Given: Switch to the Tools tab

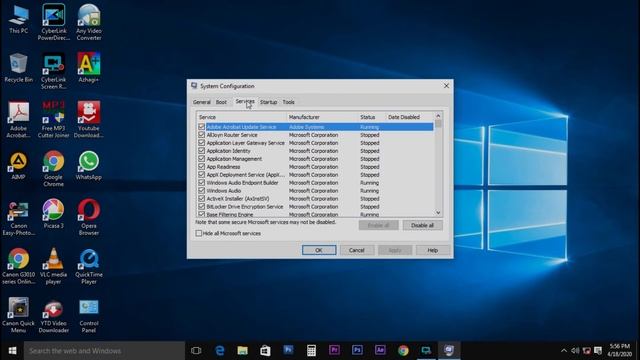Looking at the screenshot, I should [289, 102].
